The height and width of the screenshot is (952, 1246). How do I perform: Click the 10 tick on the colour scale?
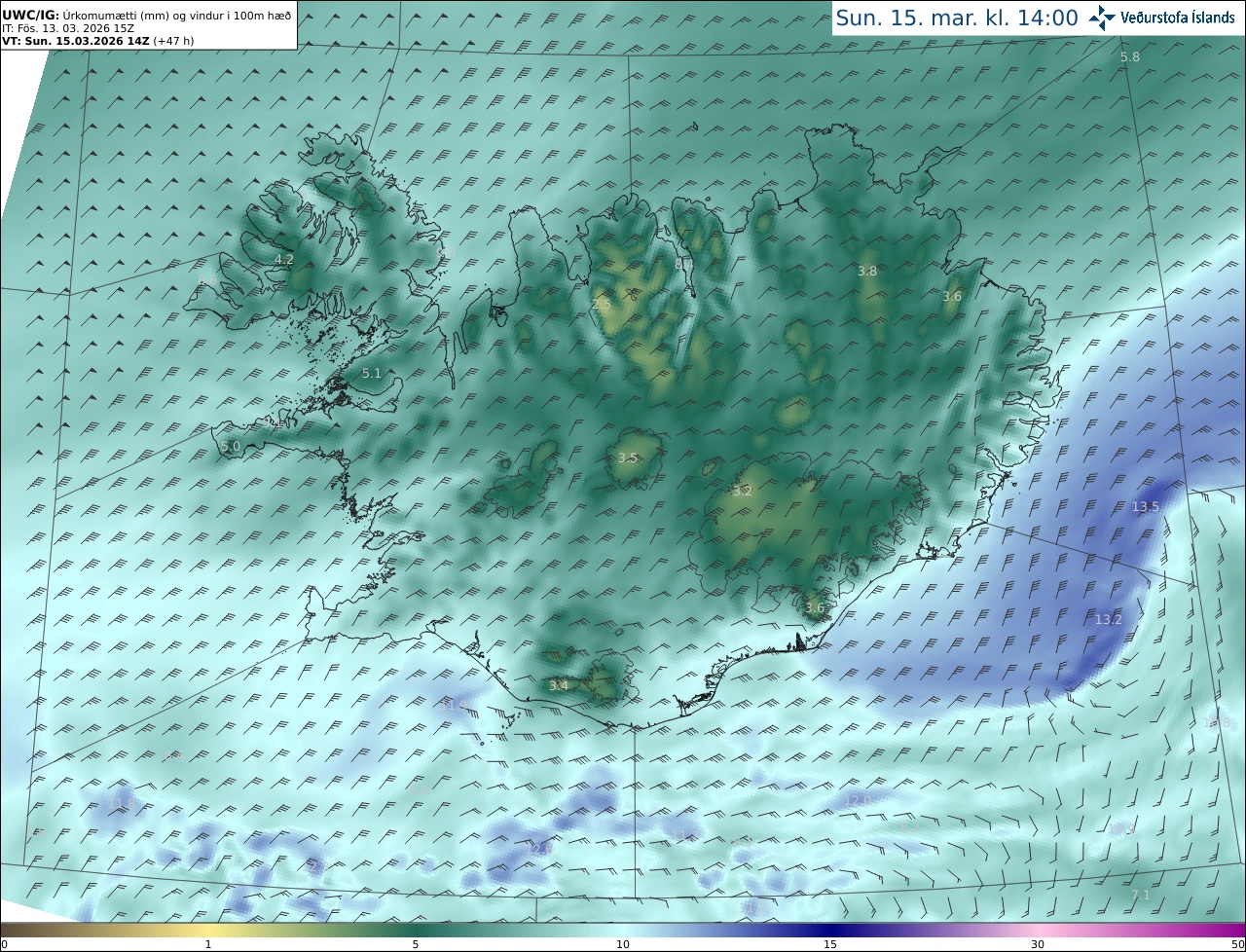click(623, 944)
